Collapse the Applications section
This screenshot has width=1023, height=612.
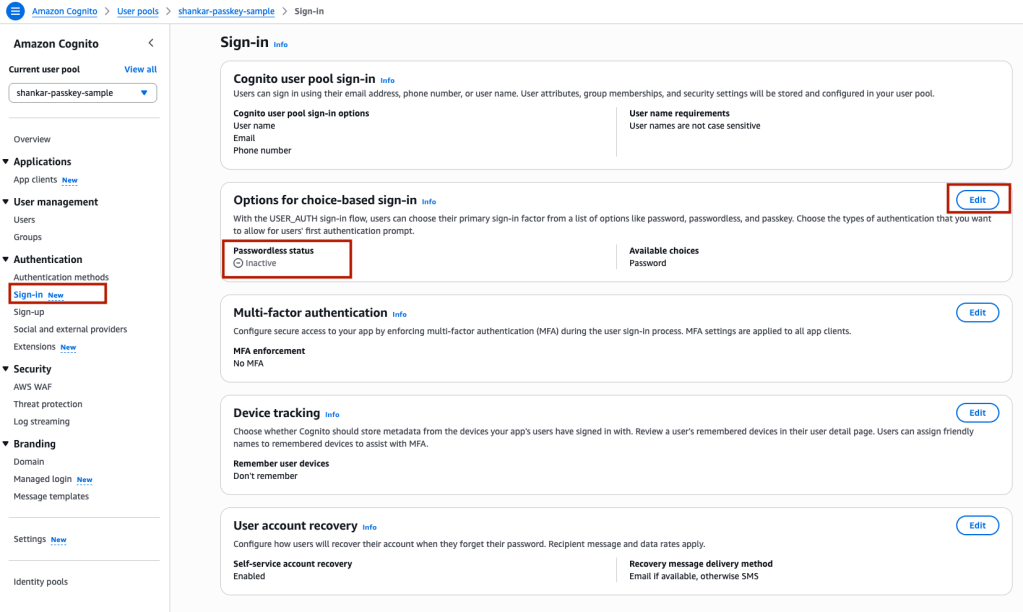coord(6,161)
